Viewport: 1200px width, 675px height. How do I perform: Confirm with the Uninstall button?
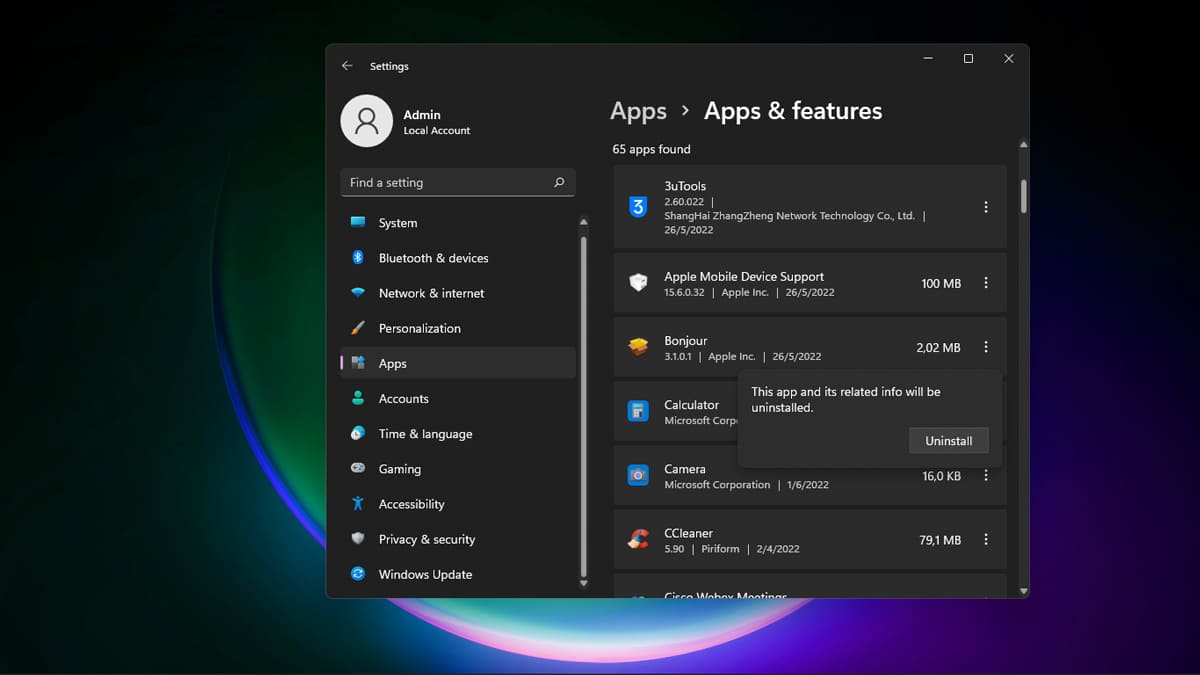click(948, 441)
